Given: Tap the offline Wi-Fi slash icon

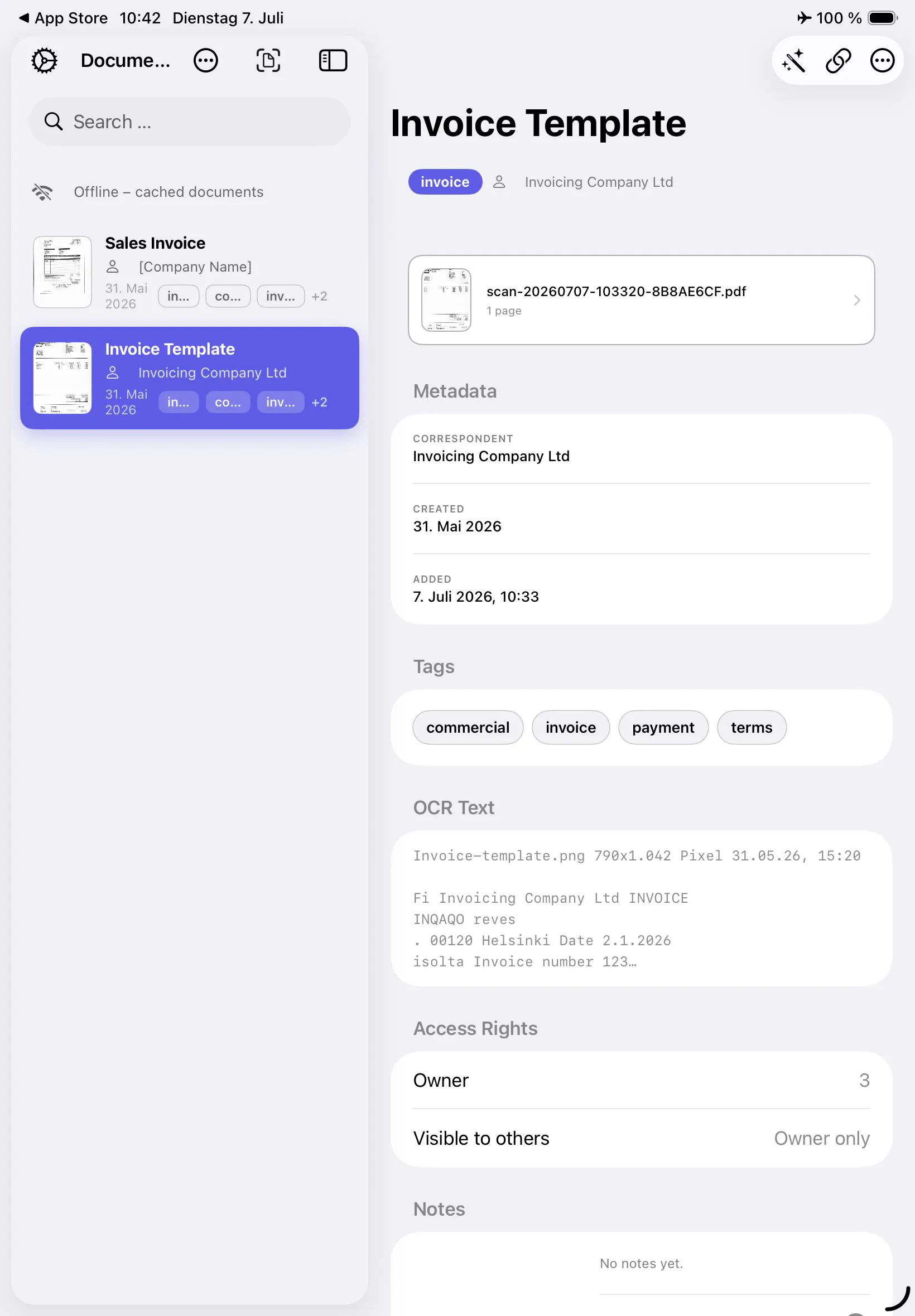Looking at the screenshot, I should [42, 192].
